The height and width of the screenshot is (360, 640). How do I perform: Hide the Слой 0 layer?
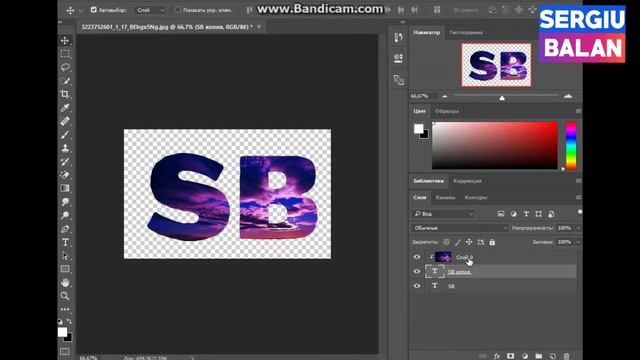tap(417, 257)
